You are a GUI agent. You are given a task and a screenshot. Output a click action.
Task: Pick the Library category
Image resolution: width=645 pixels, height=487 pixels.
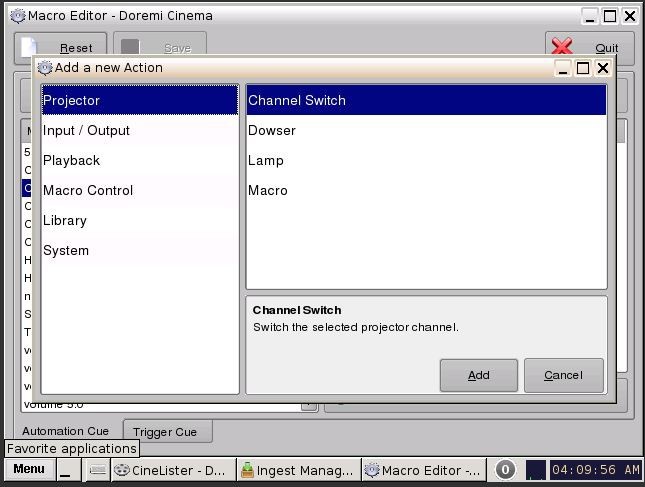point(140,220)
